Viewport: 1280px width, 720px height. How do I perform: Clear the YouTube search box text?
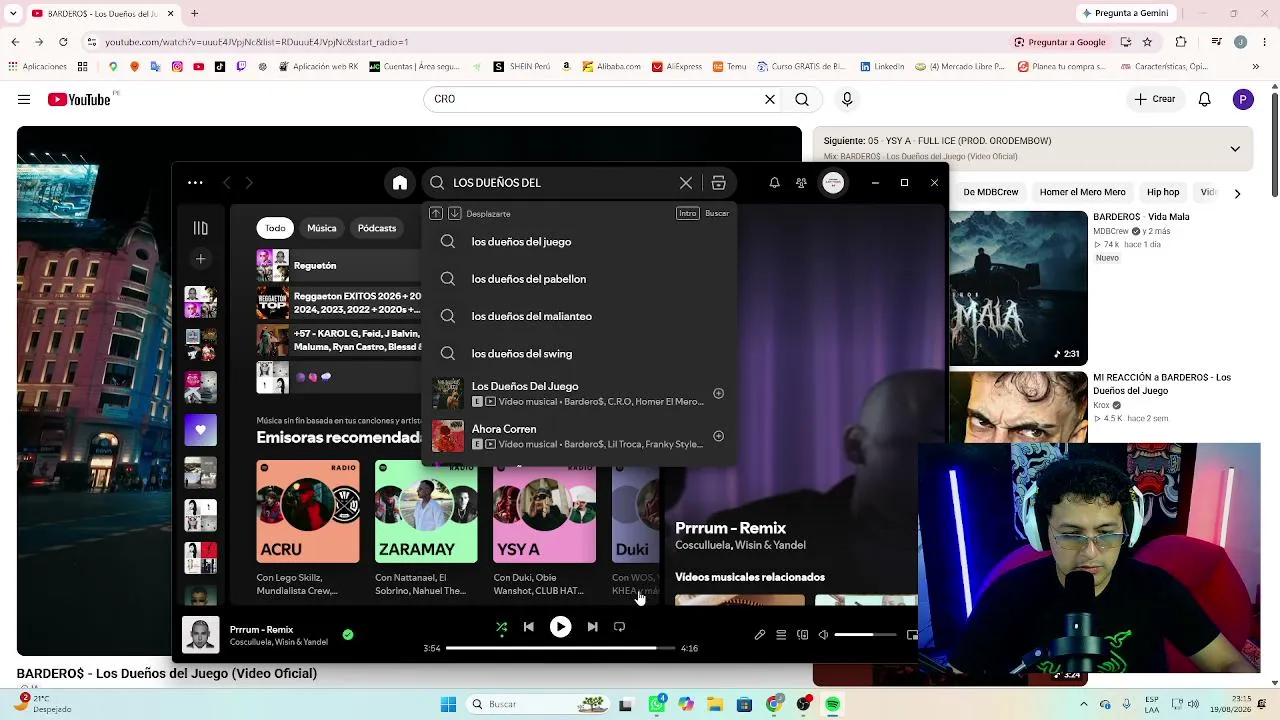770,99
